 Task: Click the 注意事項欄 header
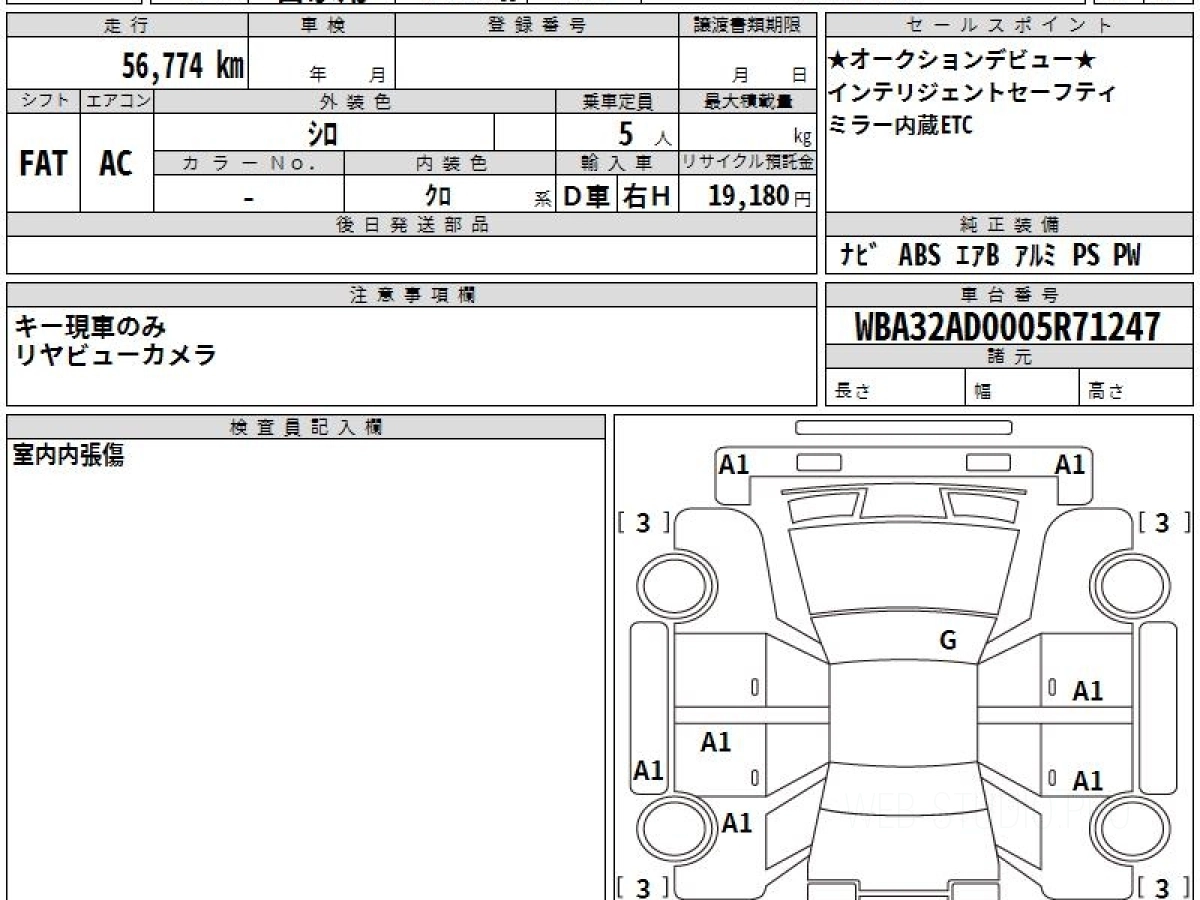[x=412, y=295]
